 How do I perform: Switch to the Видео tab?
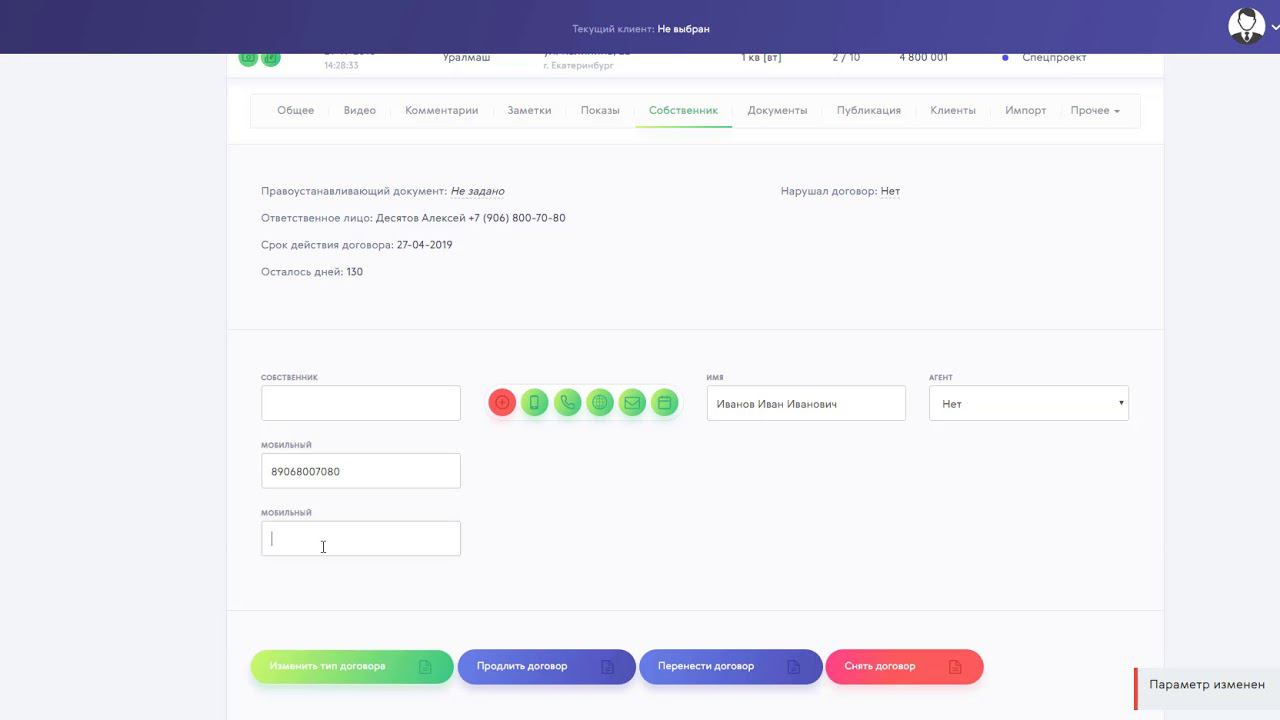[x=360, y=110]
